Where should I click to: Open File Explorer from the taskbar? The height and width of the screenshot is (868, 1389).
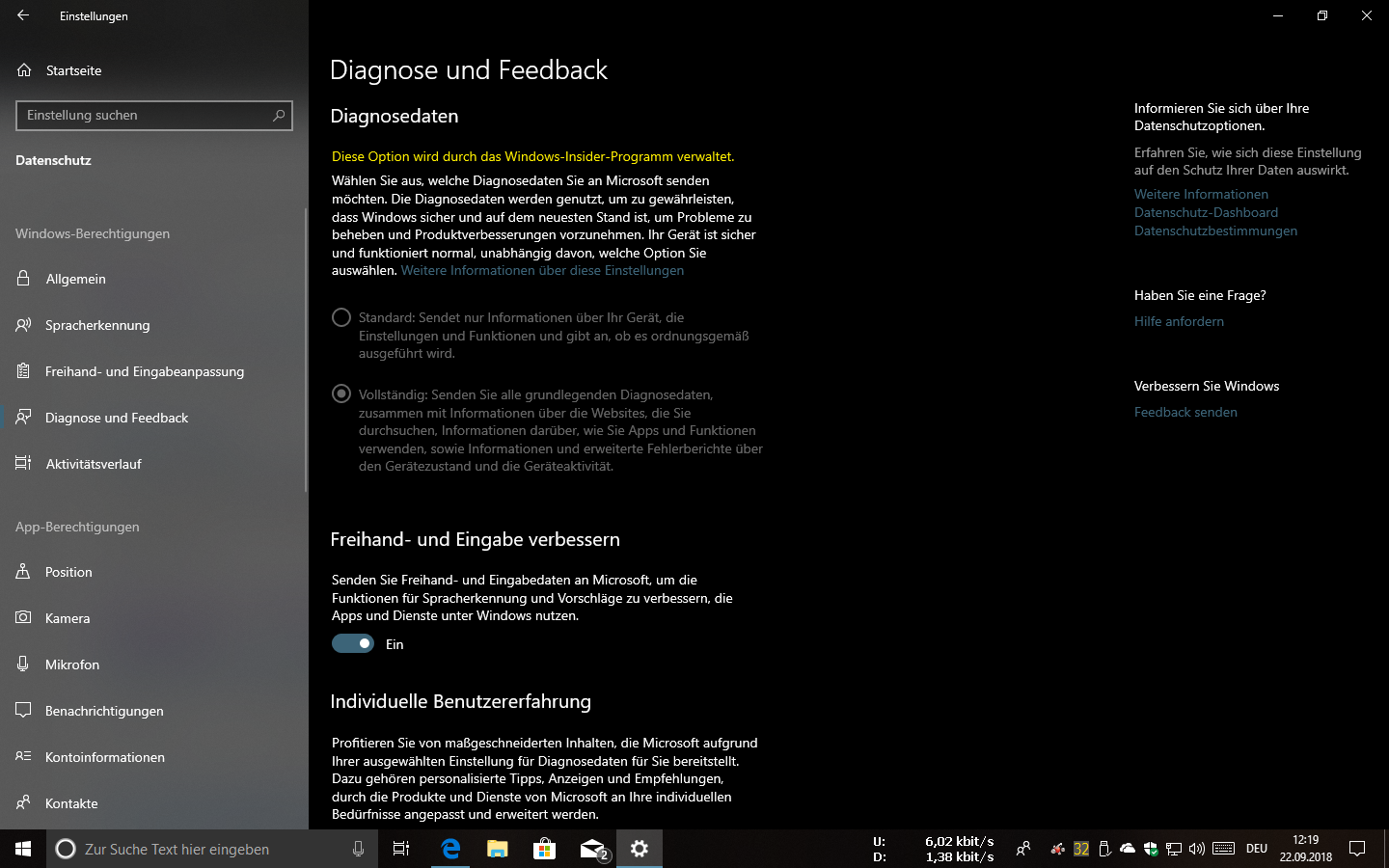pyautogui.click(x=498, y=849)
